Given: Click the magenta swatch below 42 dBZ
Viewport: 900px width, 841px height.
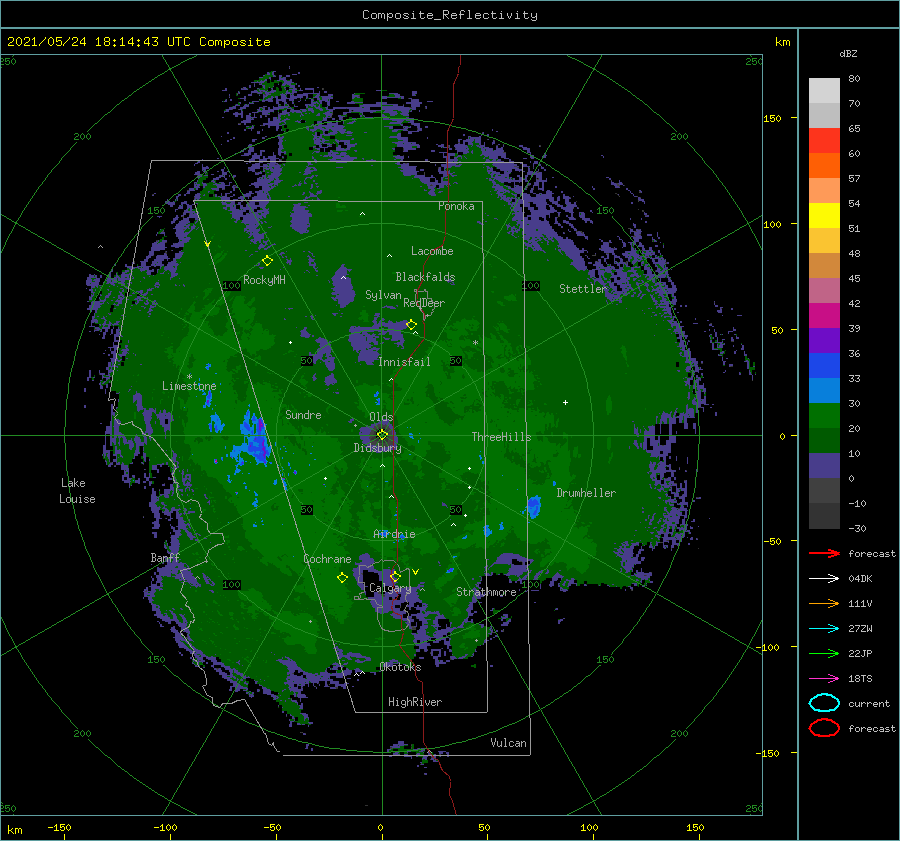Looking at the screenshot, I should point(824,315).
